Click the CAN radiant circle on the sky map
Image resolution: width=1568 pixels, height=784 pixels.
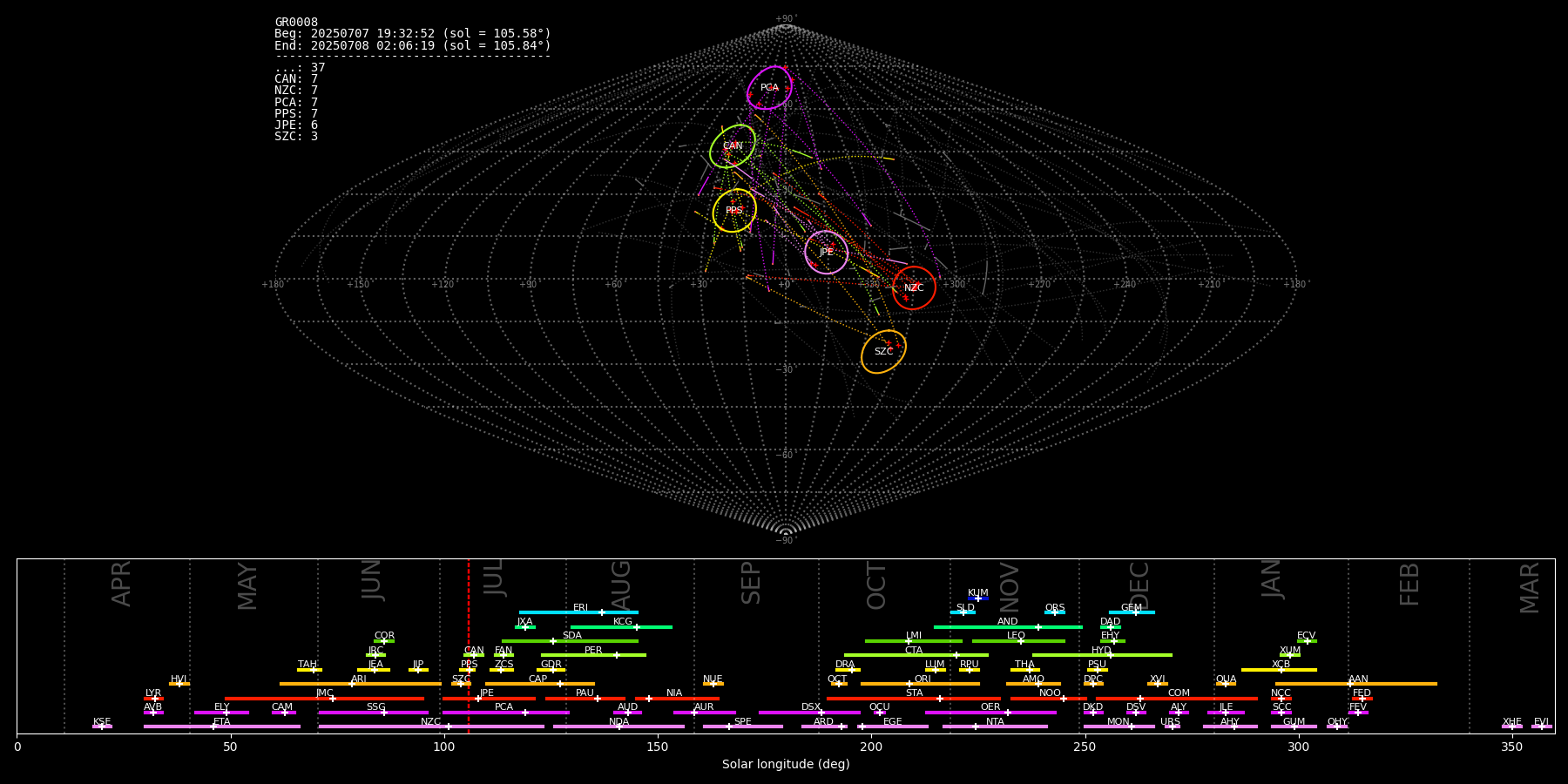733,145
